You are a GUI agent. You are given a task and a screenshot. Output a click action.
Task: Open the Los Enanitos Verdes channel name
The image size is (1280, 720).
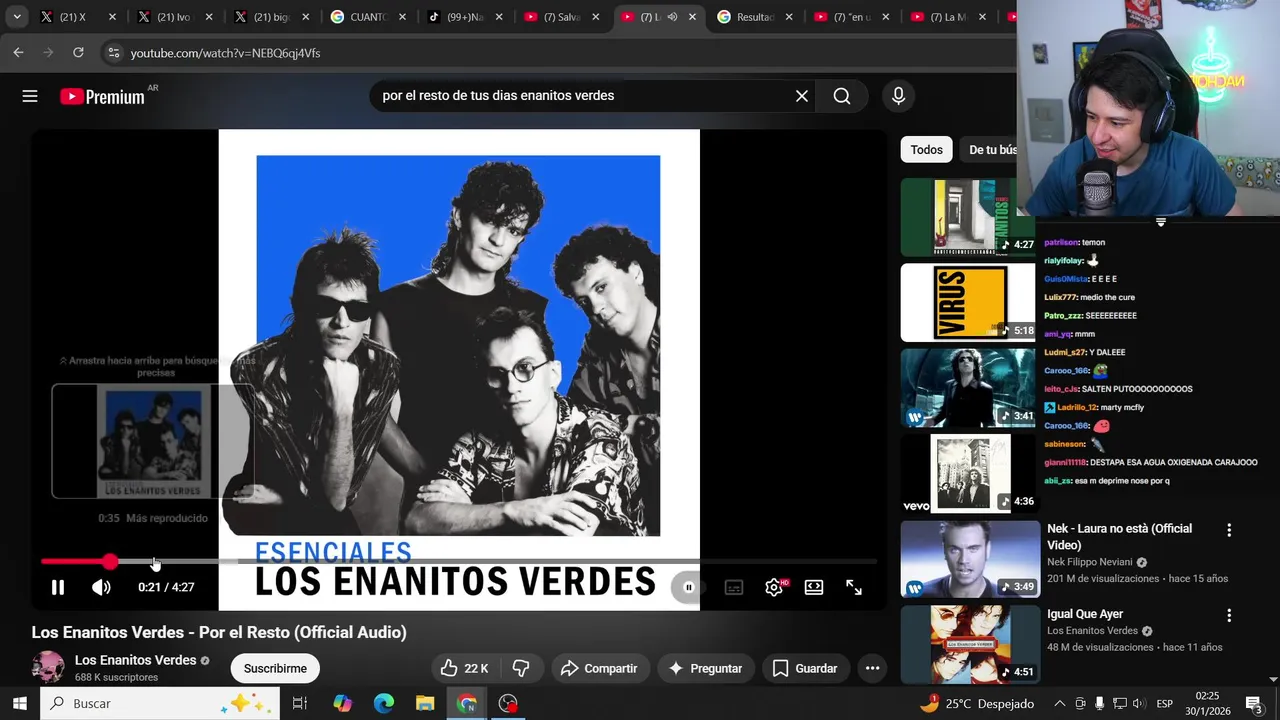tap(135, 660)
